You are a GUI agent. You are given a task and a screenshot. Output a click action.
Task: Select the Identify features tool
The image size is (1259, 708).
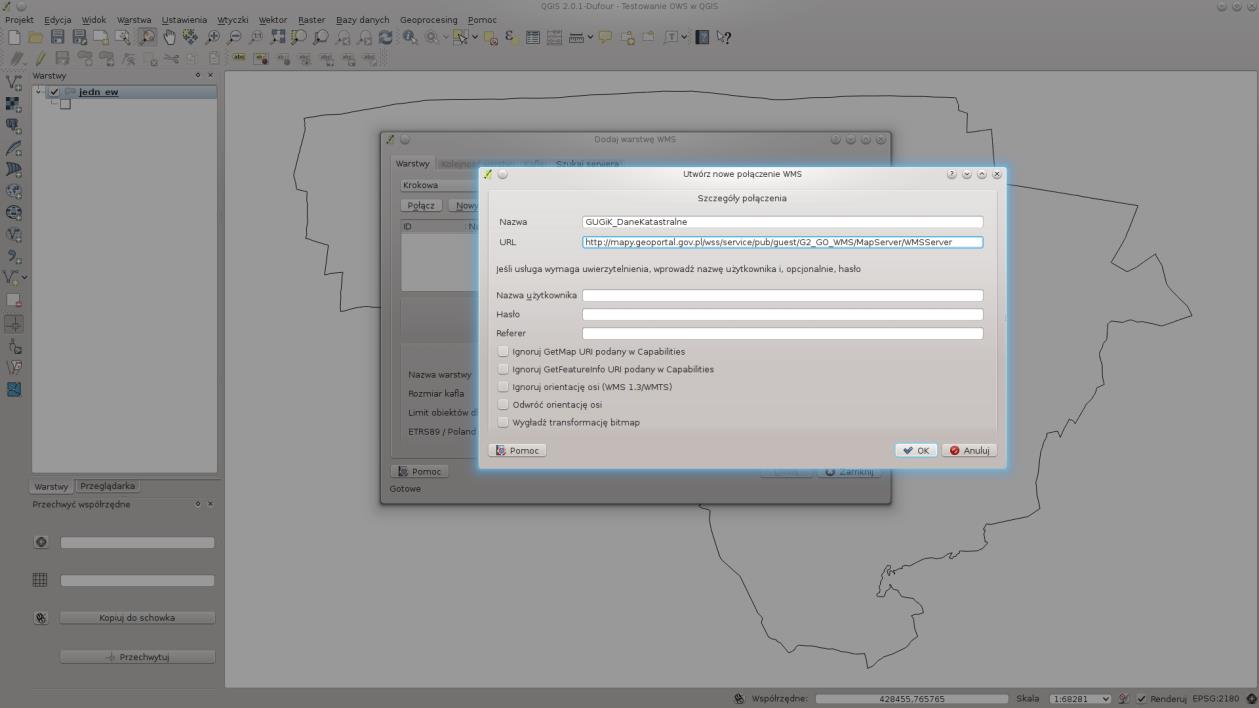(x=410, y=38)
